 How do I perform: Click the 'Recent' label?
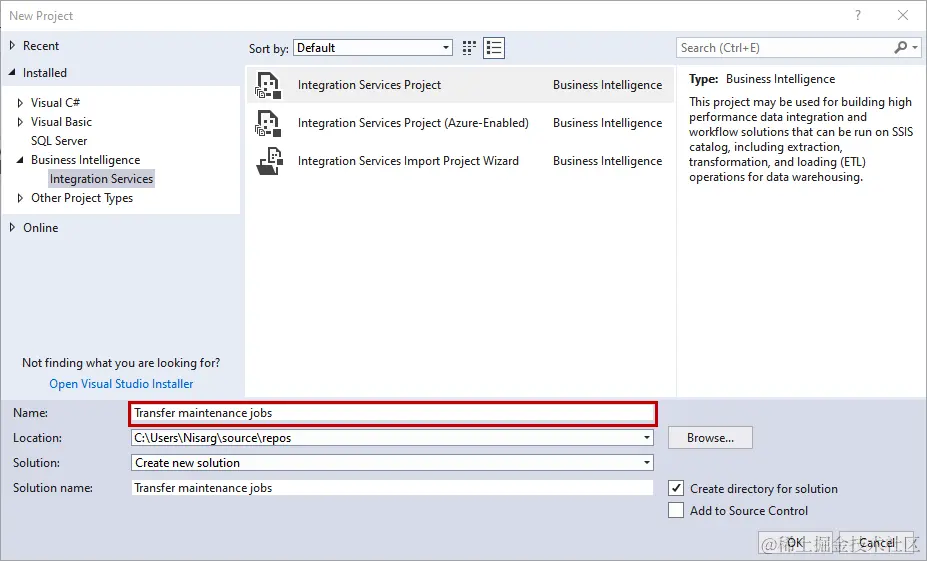[x=41, y=46]
